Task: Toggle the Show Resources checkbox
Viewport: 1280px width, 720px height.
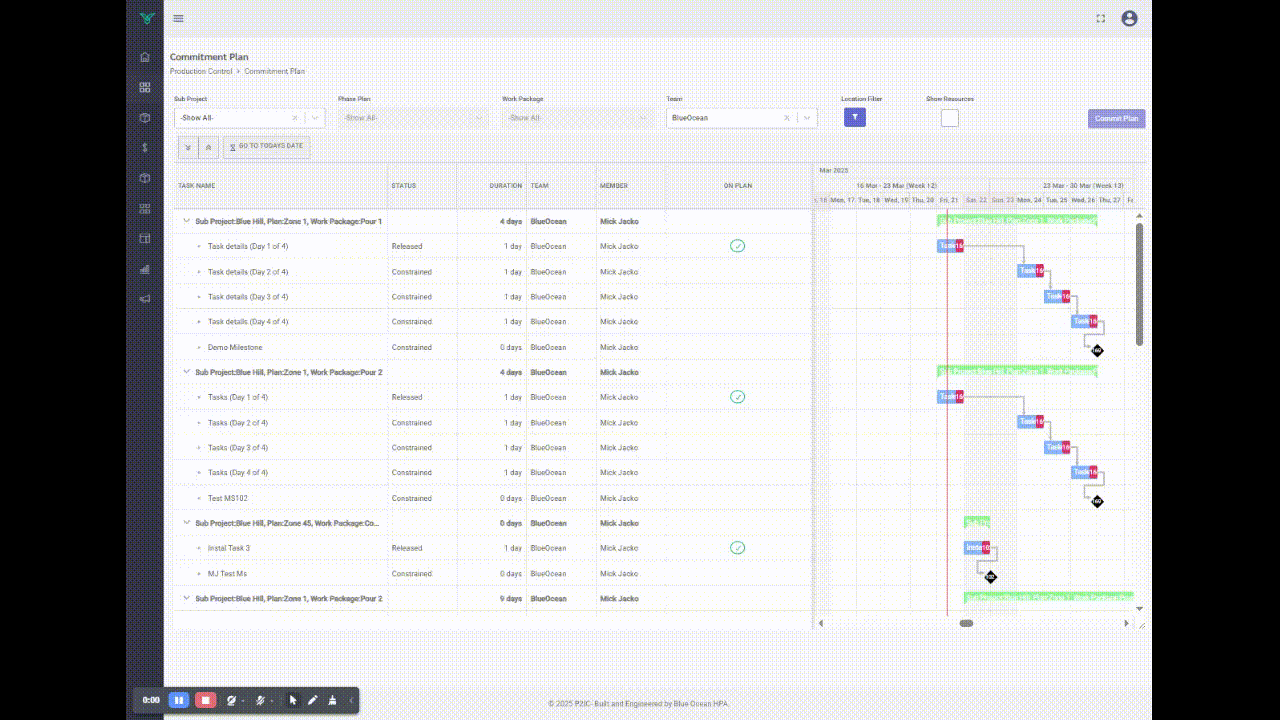Action: pyautogui.click(x=950, y=118)
